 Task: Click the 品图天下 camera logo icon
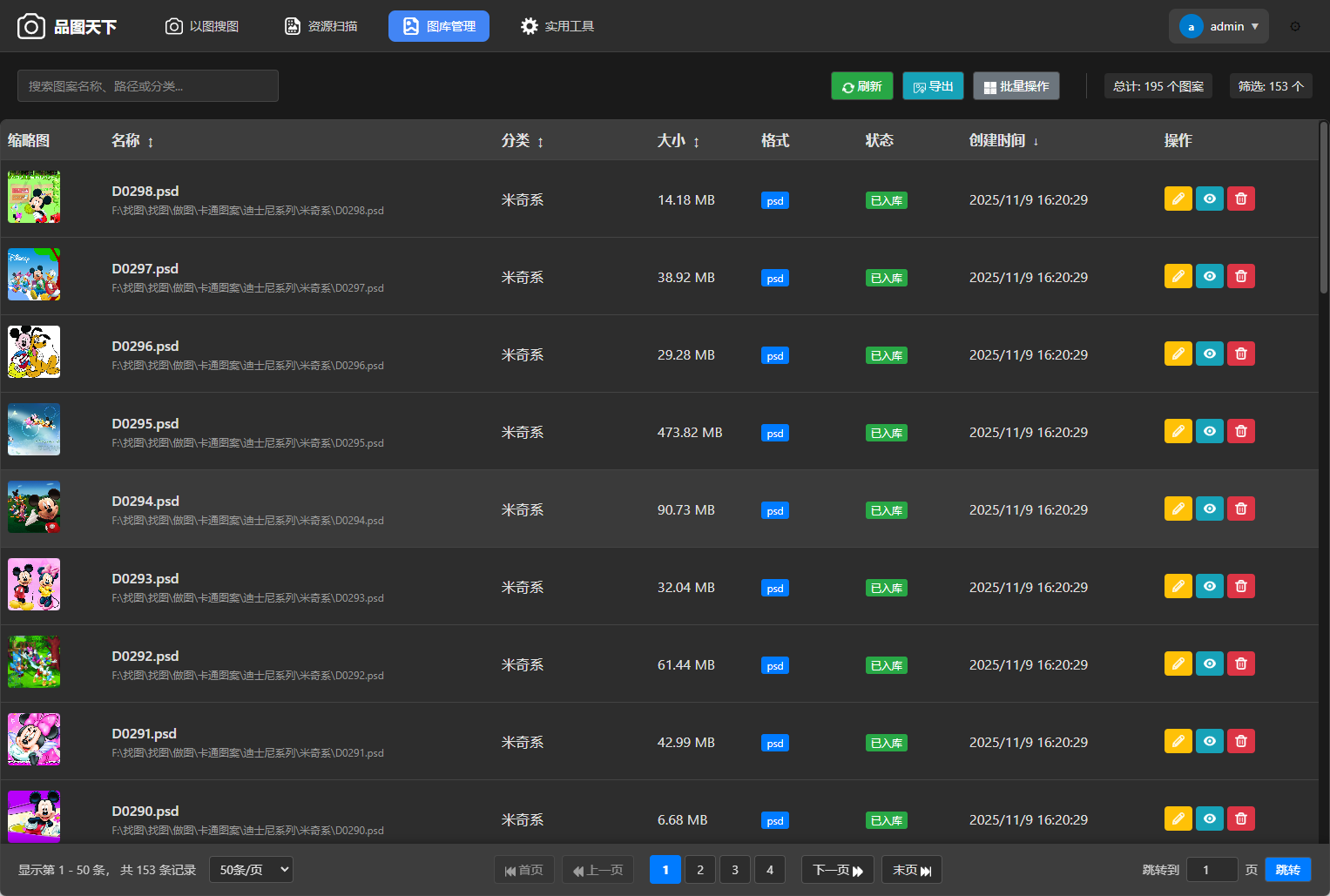(31, 26)
